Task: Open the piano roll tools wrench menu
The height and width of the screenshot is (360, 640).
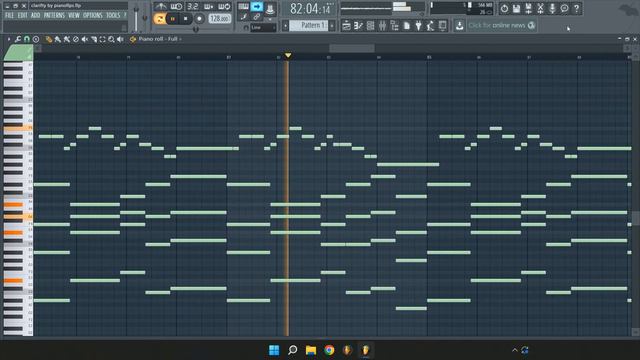Action: coord(18,39)
